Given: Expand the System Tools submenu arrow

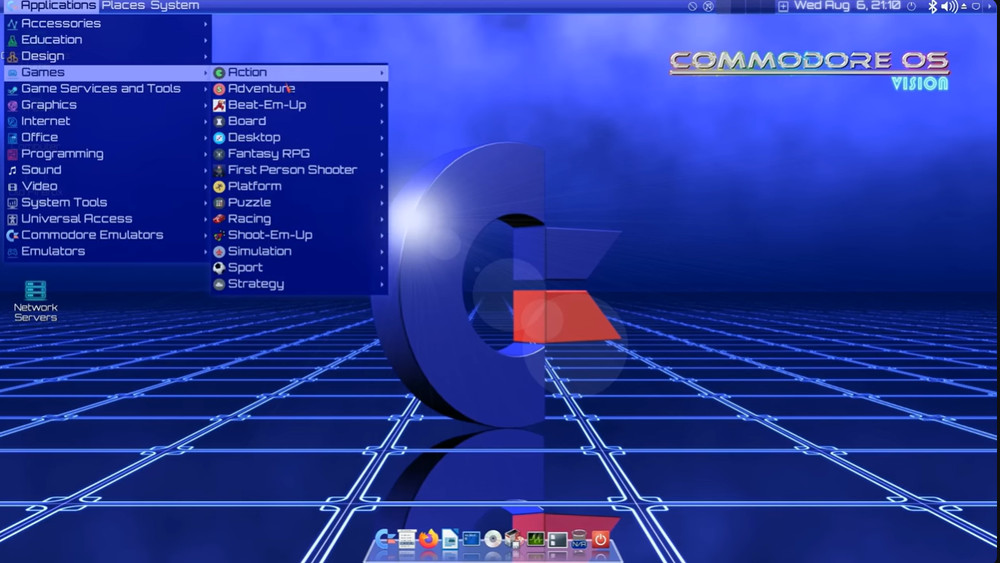Looking at the screenshot, I should [x=205, y=203].
